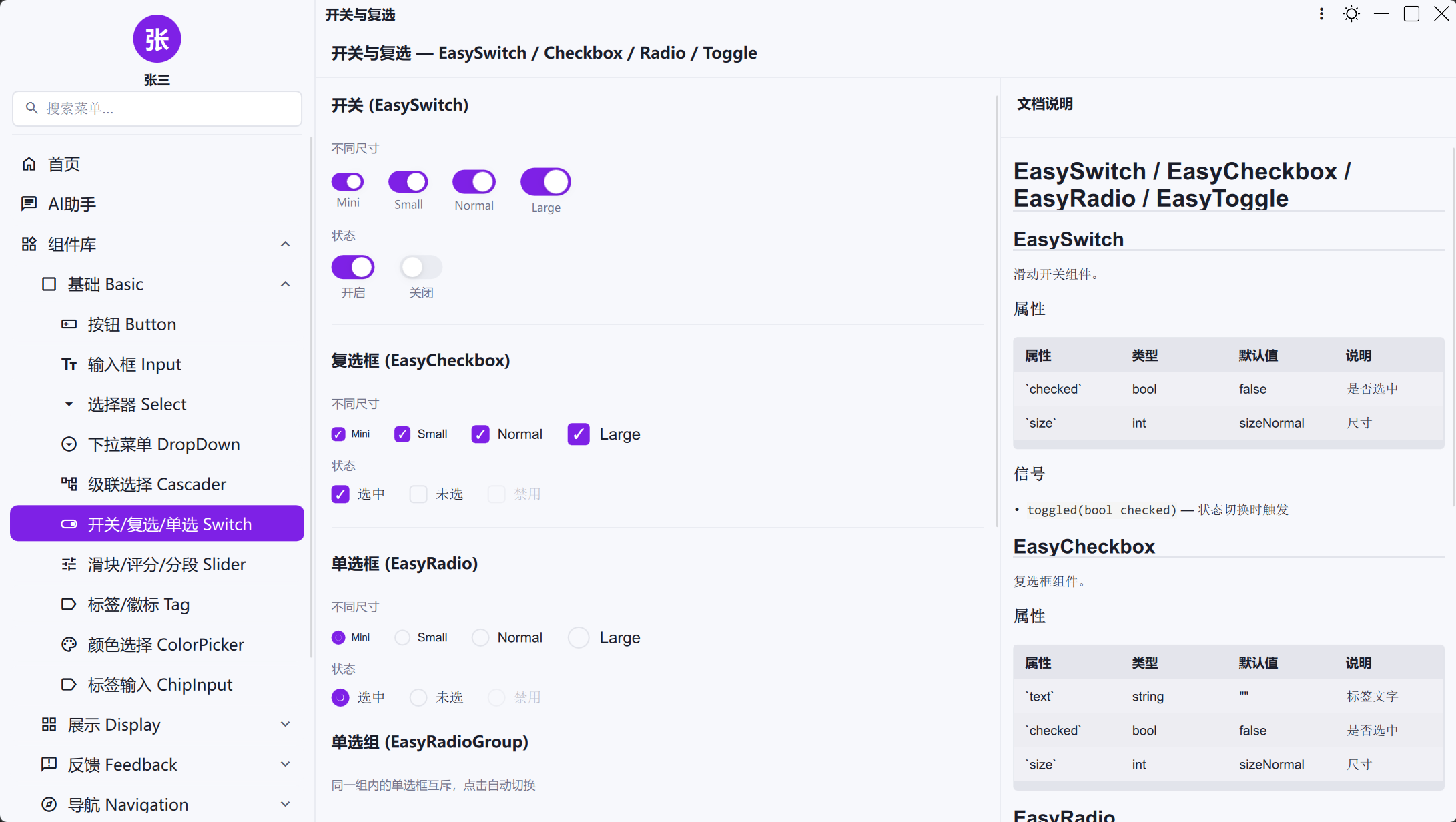
Task: Turn on the 关闭 state switch
Action: (421, 267)
